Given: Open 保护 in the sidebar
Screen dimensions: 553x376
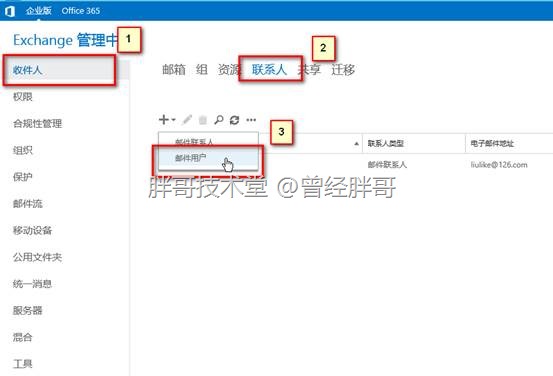Looking at the screenshot, I should coord(23,177).
